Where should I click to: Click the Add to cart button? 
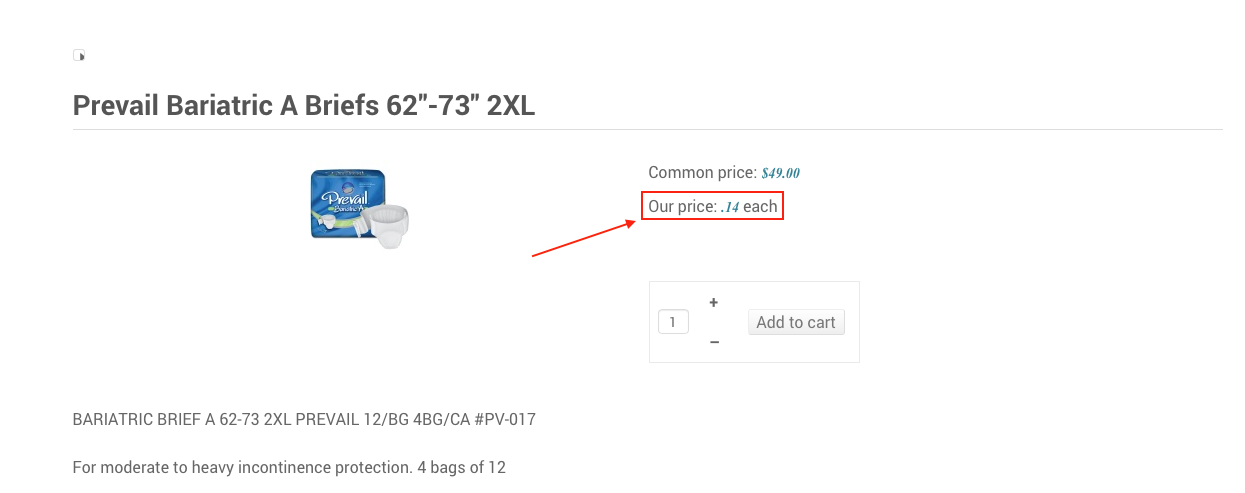click(x=796, y=322)
